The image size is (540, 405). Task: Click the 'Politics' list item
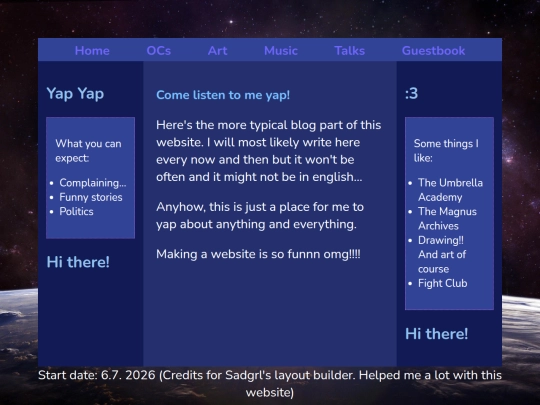pos(76,211)
